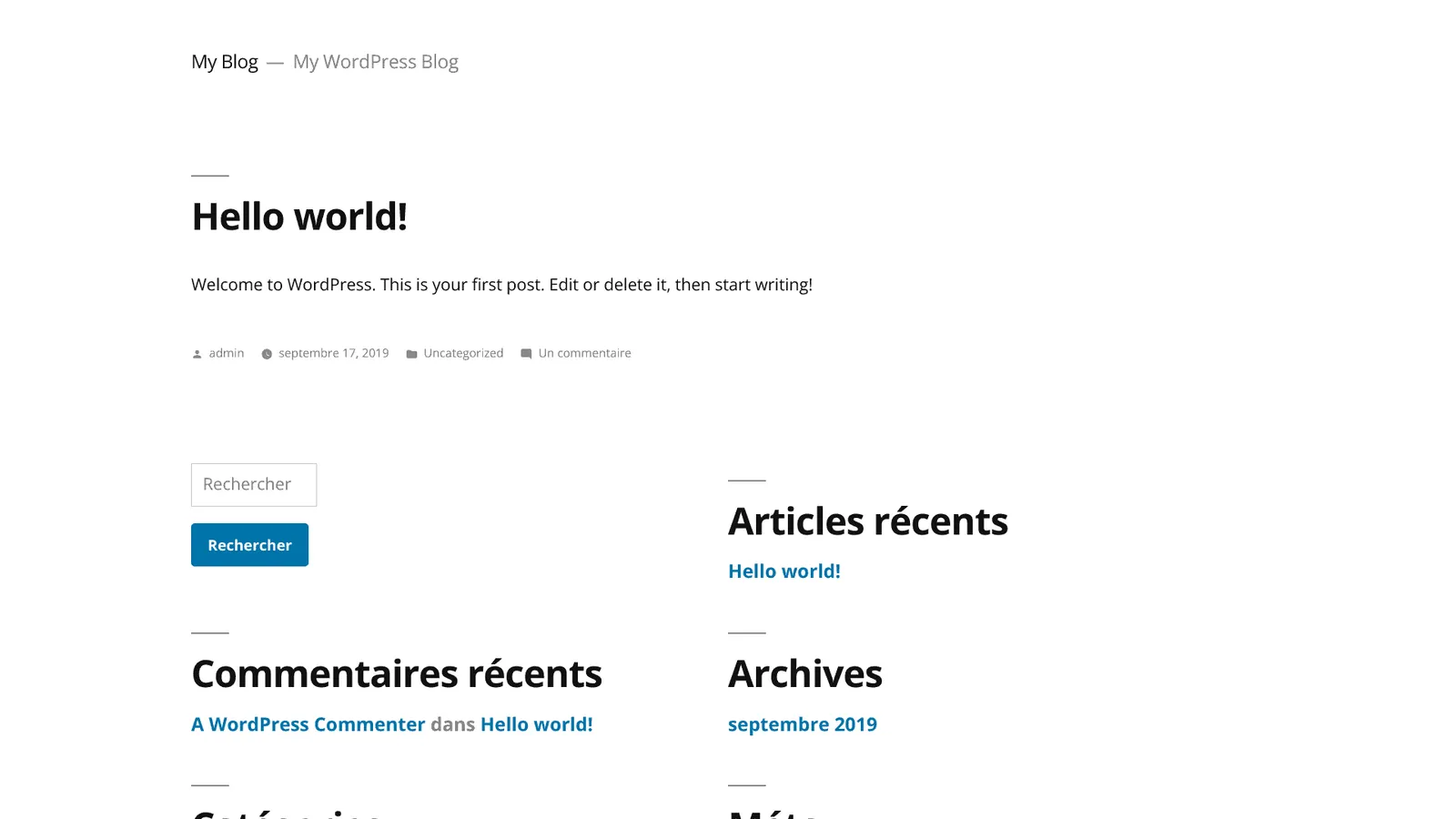1456x819 pixels.
Task: Open the septembre 17, 2019 date link
Action: (x=333, y=353)
